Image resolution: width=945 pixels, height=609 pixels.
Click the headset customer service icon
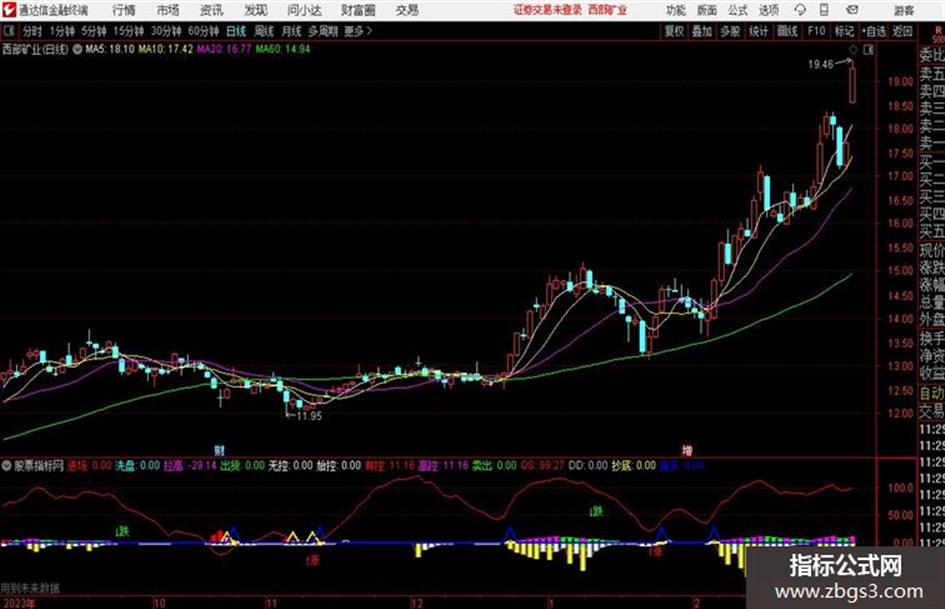[x=800, y=10]
